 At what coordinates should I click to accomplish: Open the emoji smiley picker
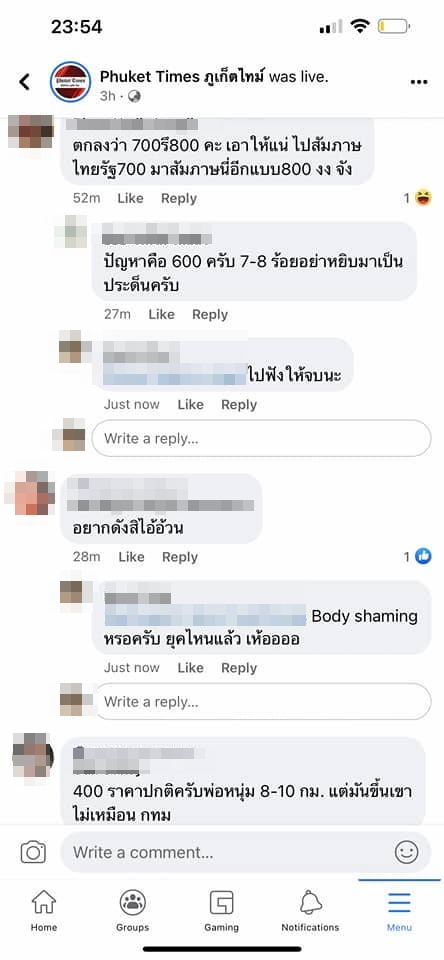pos(407,852)
